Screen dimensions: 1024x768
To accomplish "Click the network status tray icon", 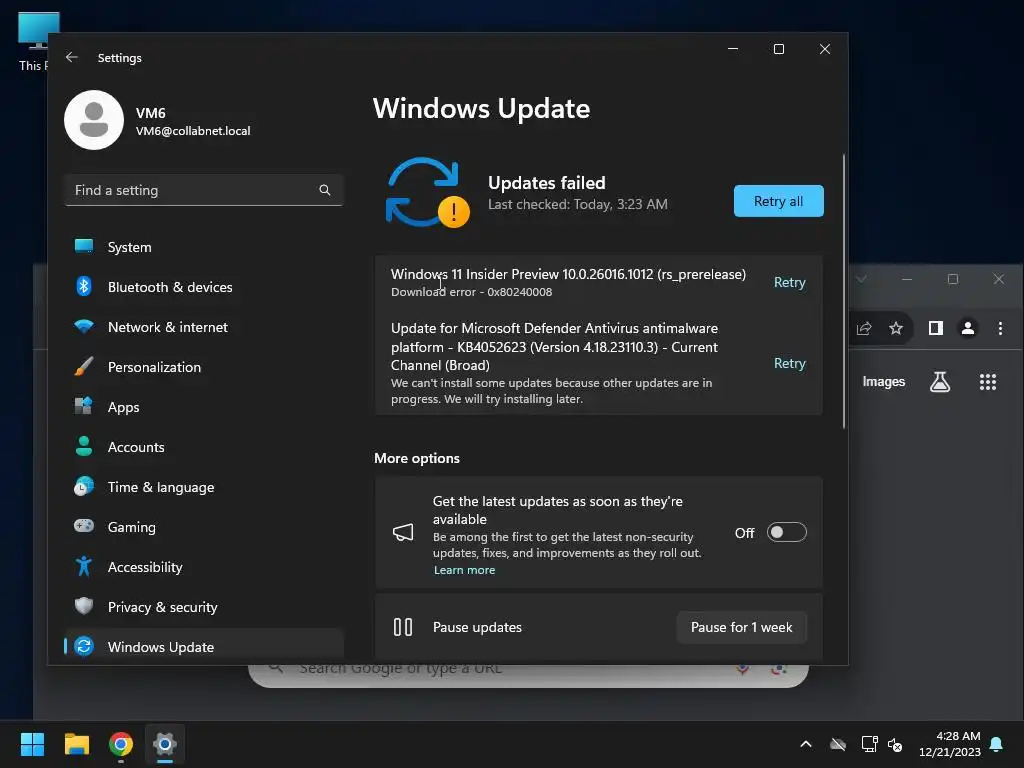I will pyautogui.click(x=869, y=744).
